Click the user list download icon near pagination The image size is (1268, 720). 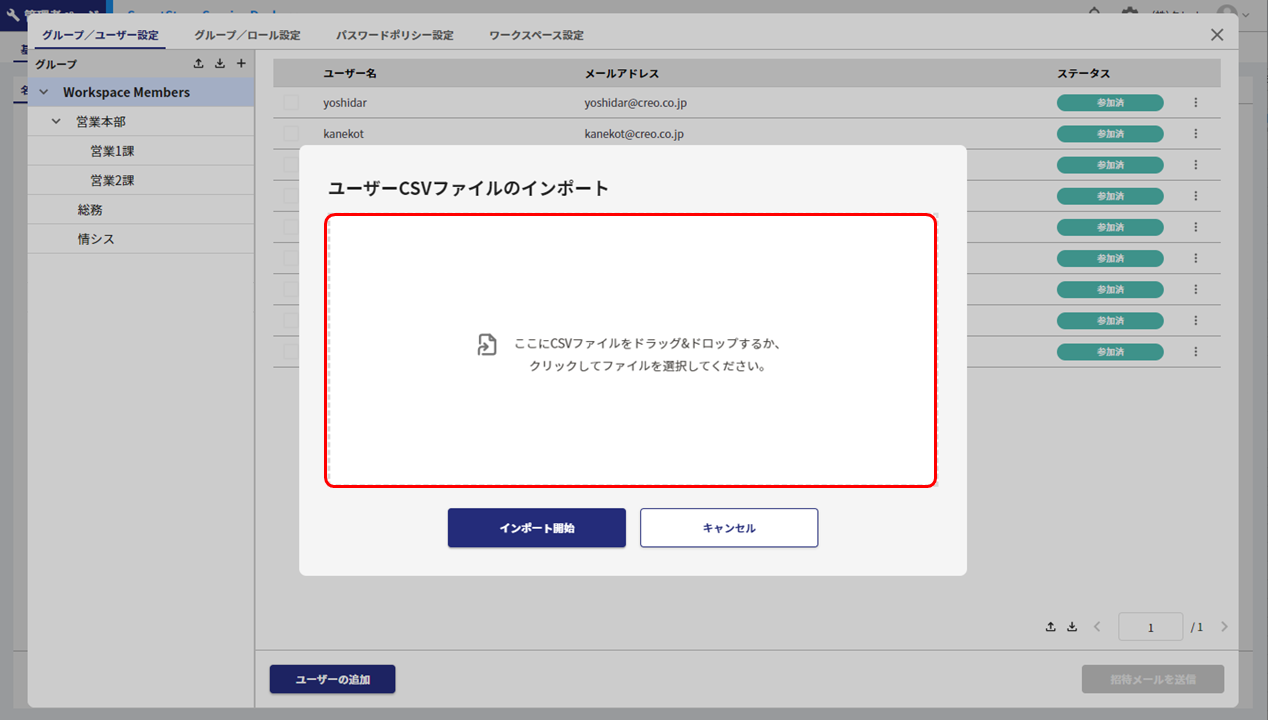pos(1072,627)
